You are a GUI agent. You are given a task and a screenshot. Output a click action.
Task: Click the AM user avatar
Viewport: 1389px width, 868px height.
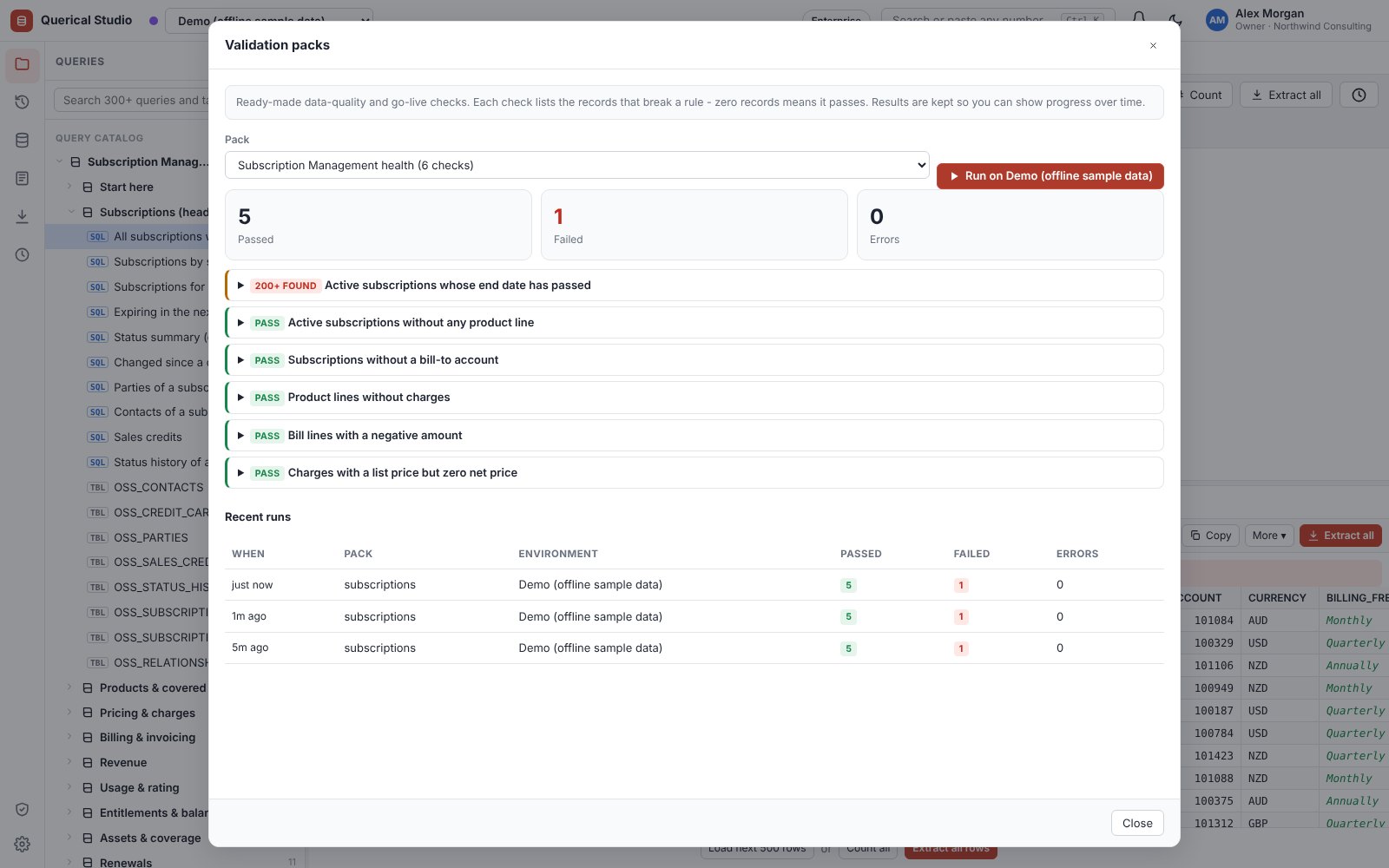pyautogui.click(x=1217, y=20)
